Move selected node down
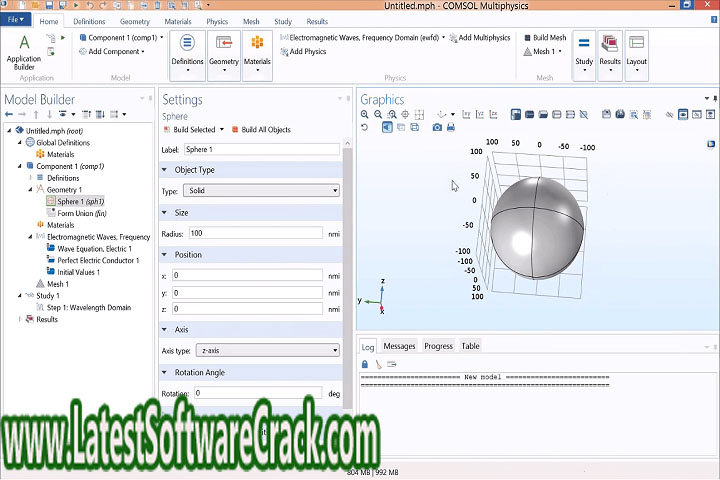Screen dimensions: 720x480 pos(49,114)
